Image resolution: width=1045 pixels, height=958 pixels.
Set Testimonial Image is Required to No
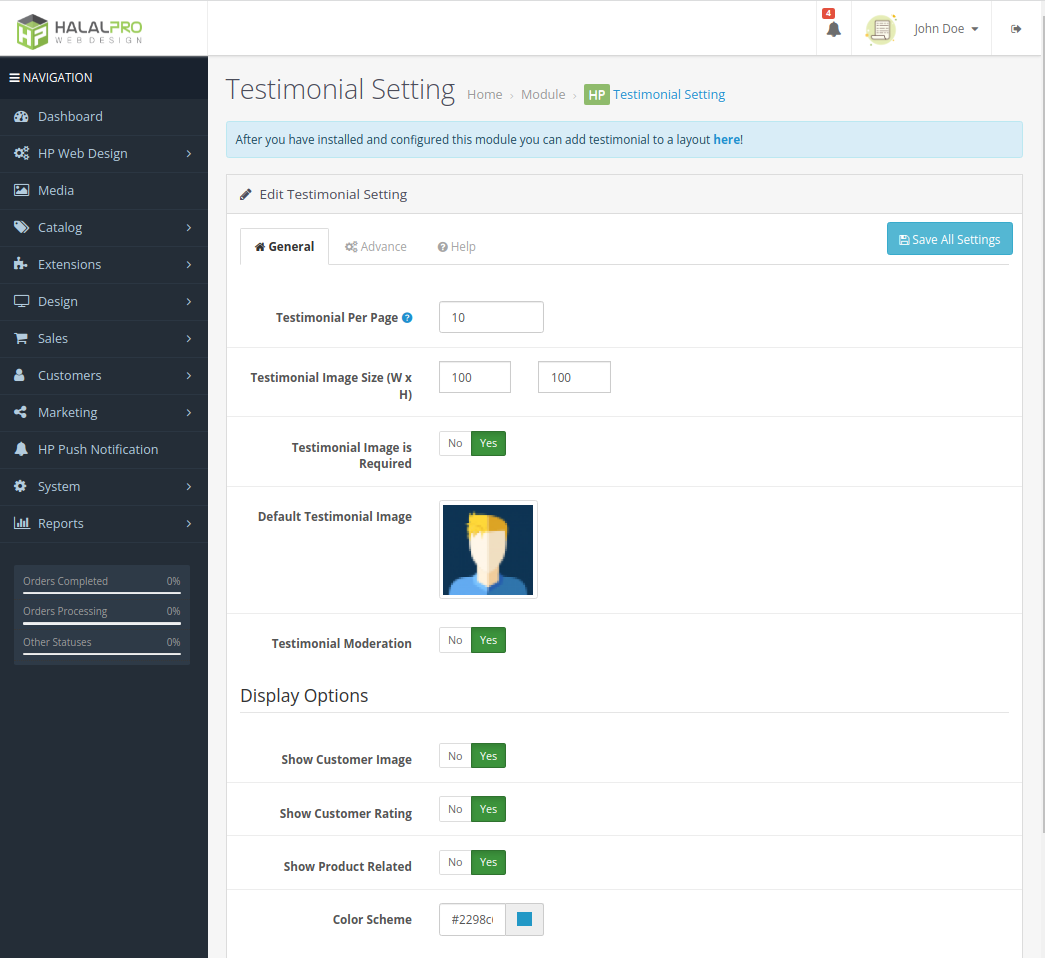click(x=455, y=444)
